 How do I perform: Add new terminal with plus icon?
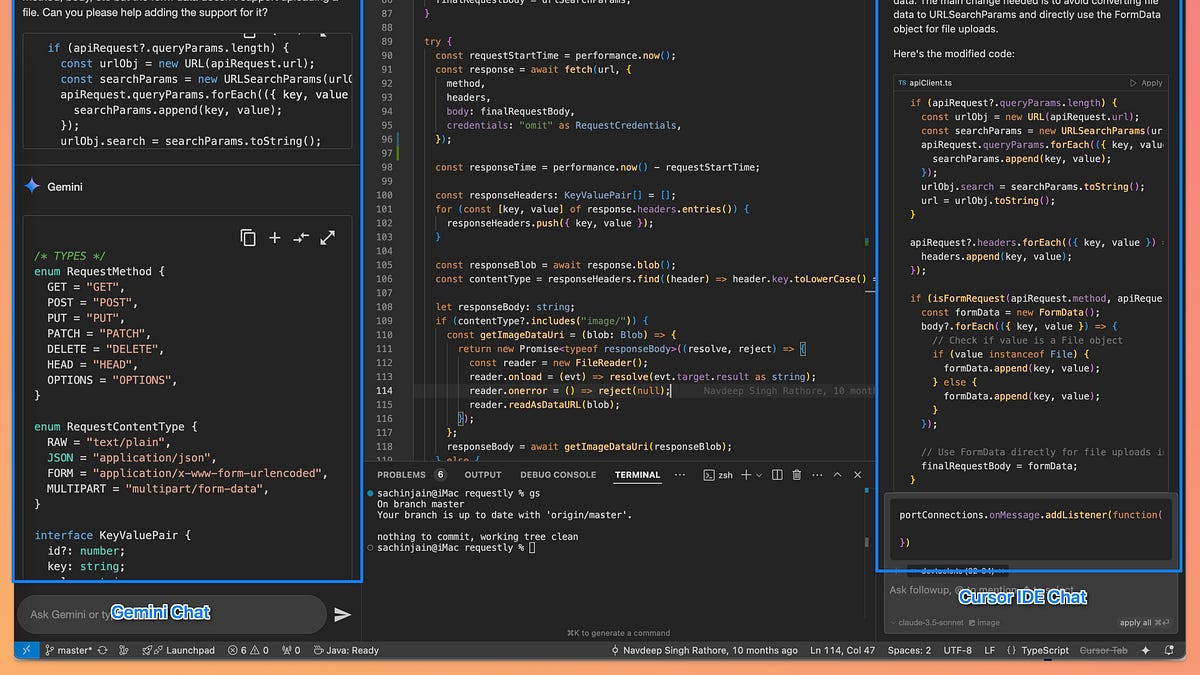point(746,475)
